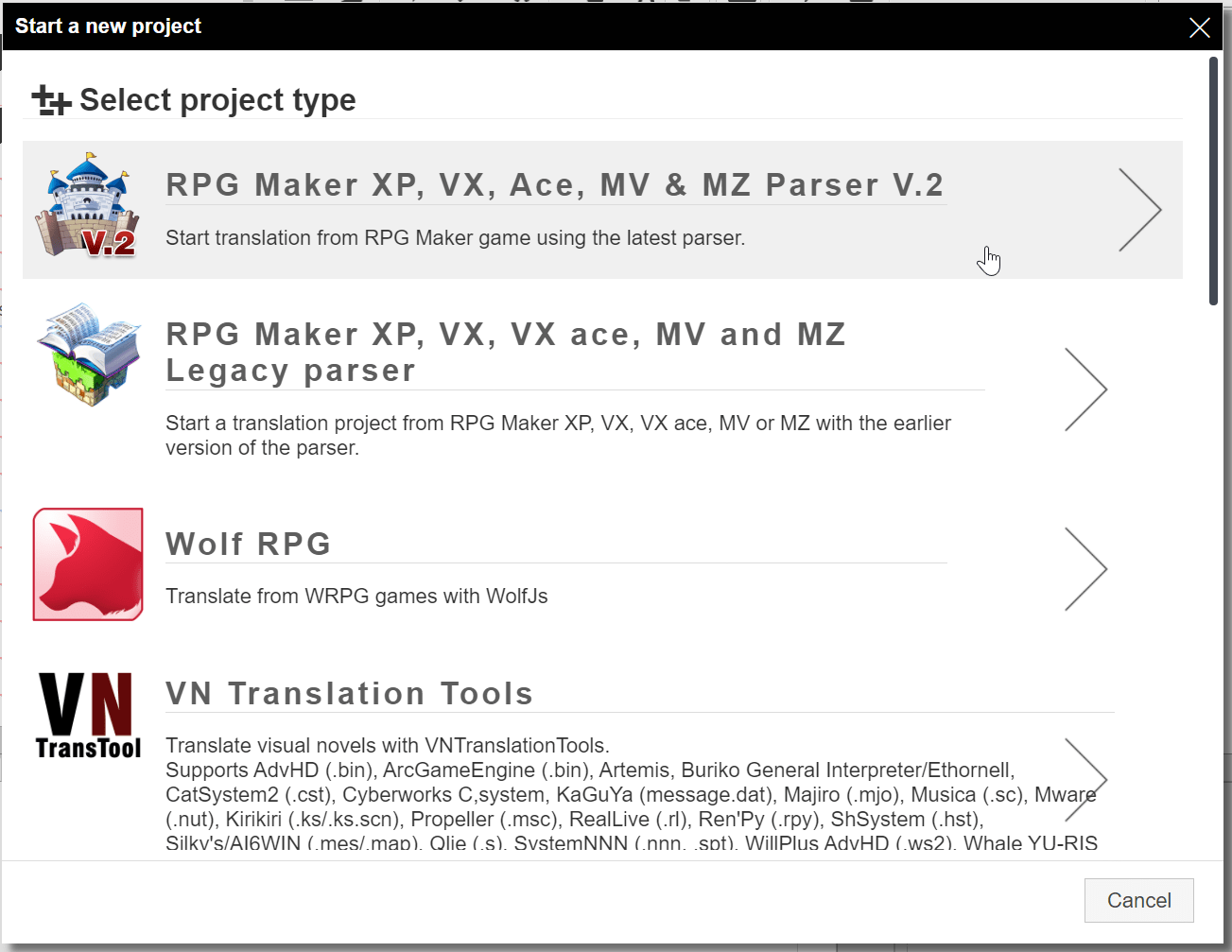The image size is (1232, 952).
Task: Click the VN TransTool logo icon
Action: coord(88,716)
